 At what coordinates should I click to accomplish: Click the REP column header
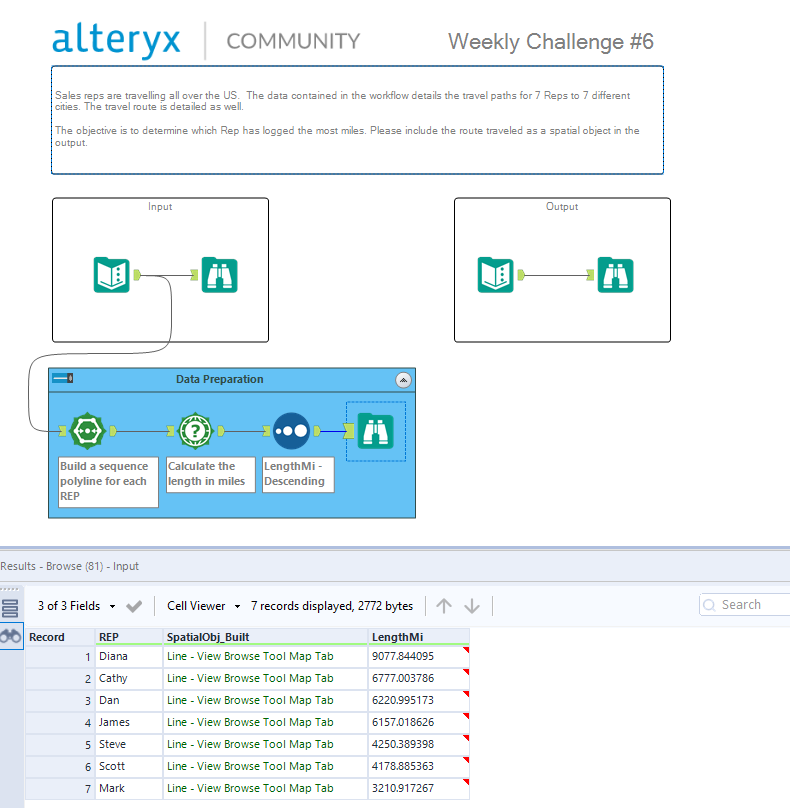[x=129, y=637]
